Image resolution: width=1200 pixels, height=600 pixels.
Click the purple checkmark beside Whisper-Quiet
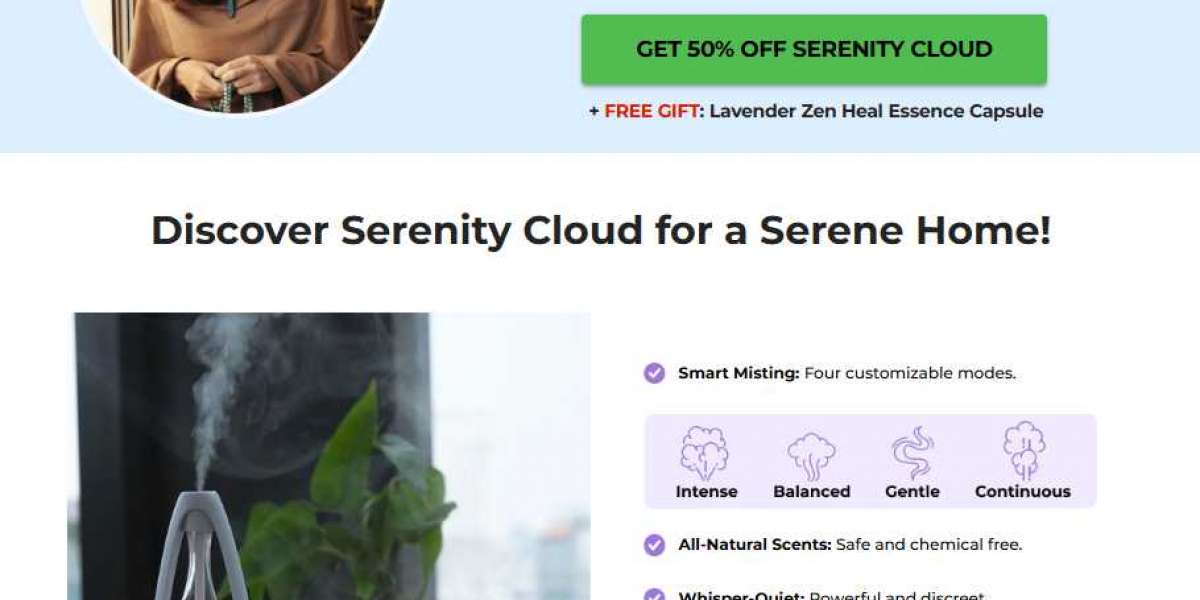(654, 596)
